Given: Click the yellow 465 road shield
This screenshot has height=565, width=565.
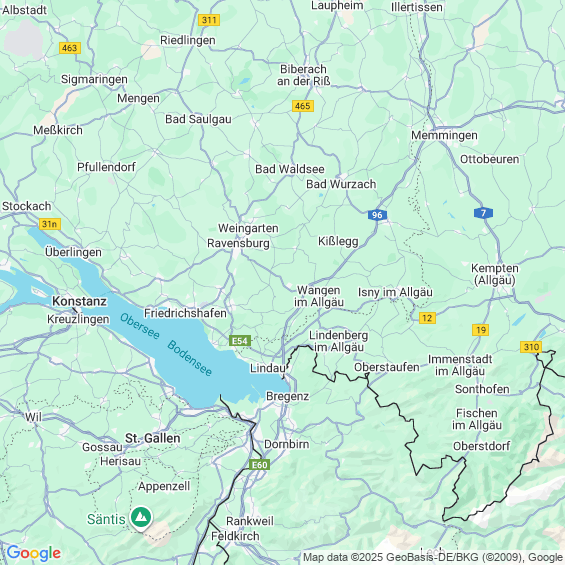Looking at the screenshot, I should click(x=303, y=106).
